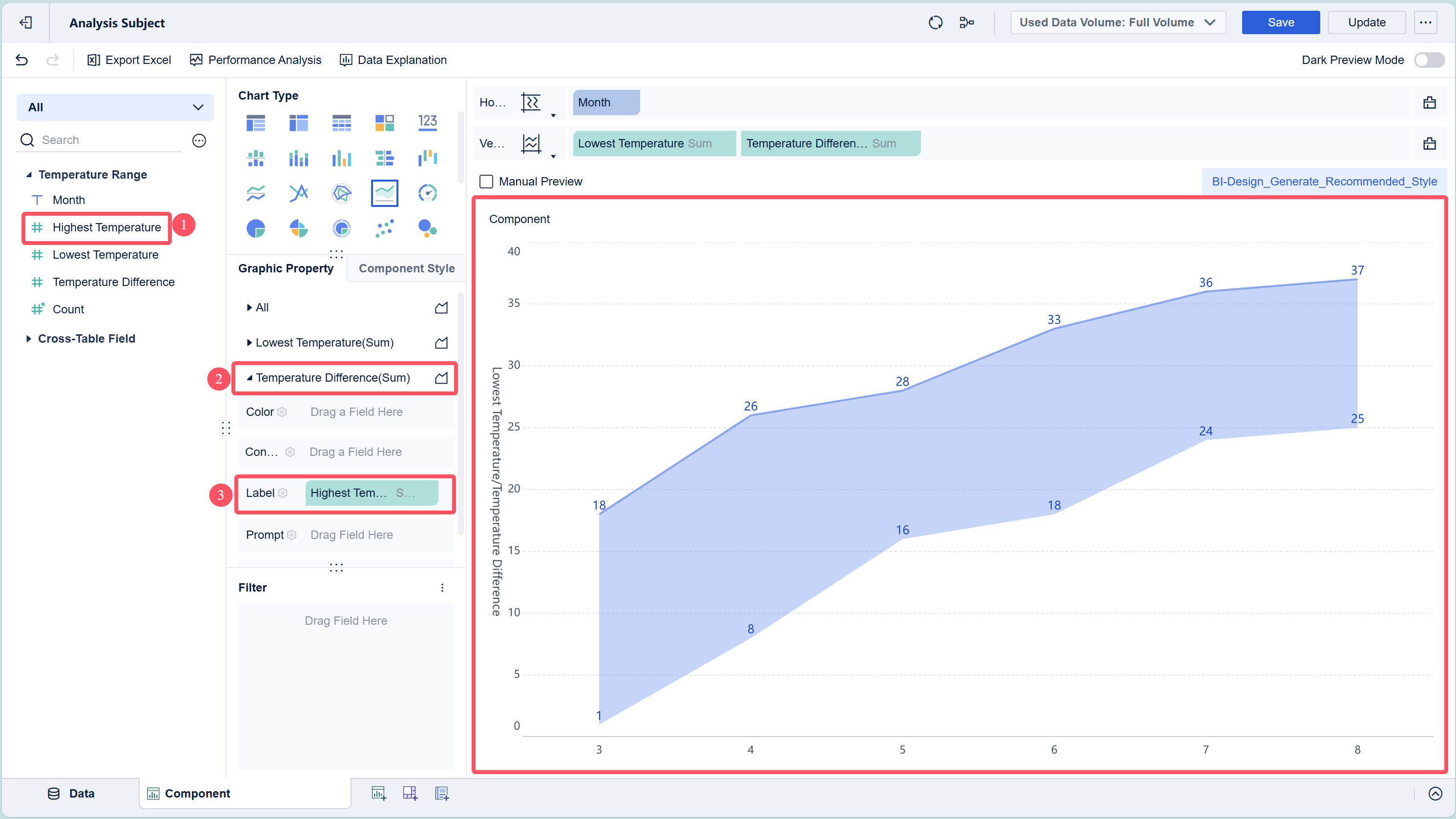Choose the gauge chart type icon
The height and width of the screenshot is (819, 1456).
427,193
